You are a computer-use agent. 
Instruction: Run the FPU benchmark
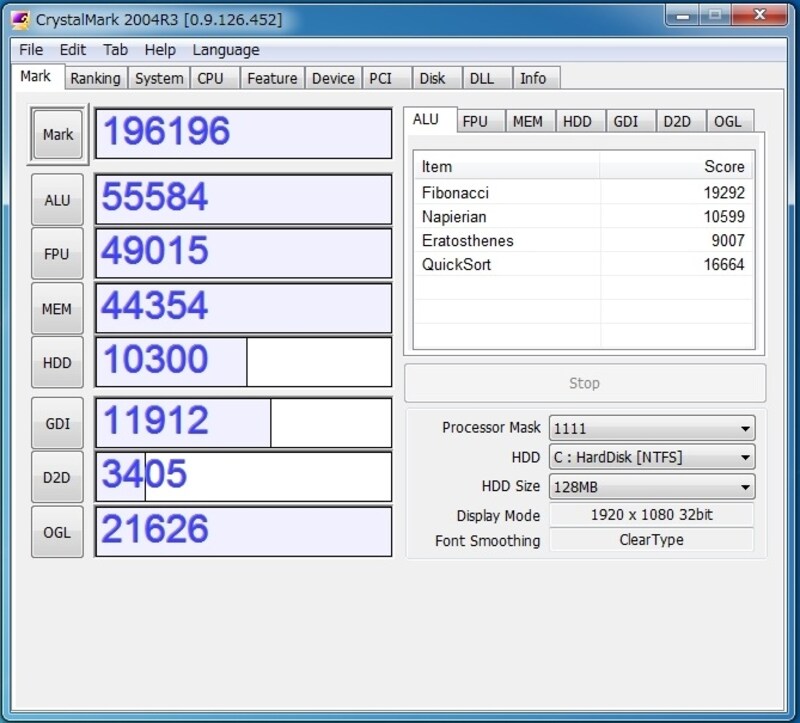click(56, 253)
